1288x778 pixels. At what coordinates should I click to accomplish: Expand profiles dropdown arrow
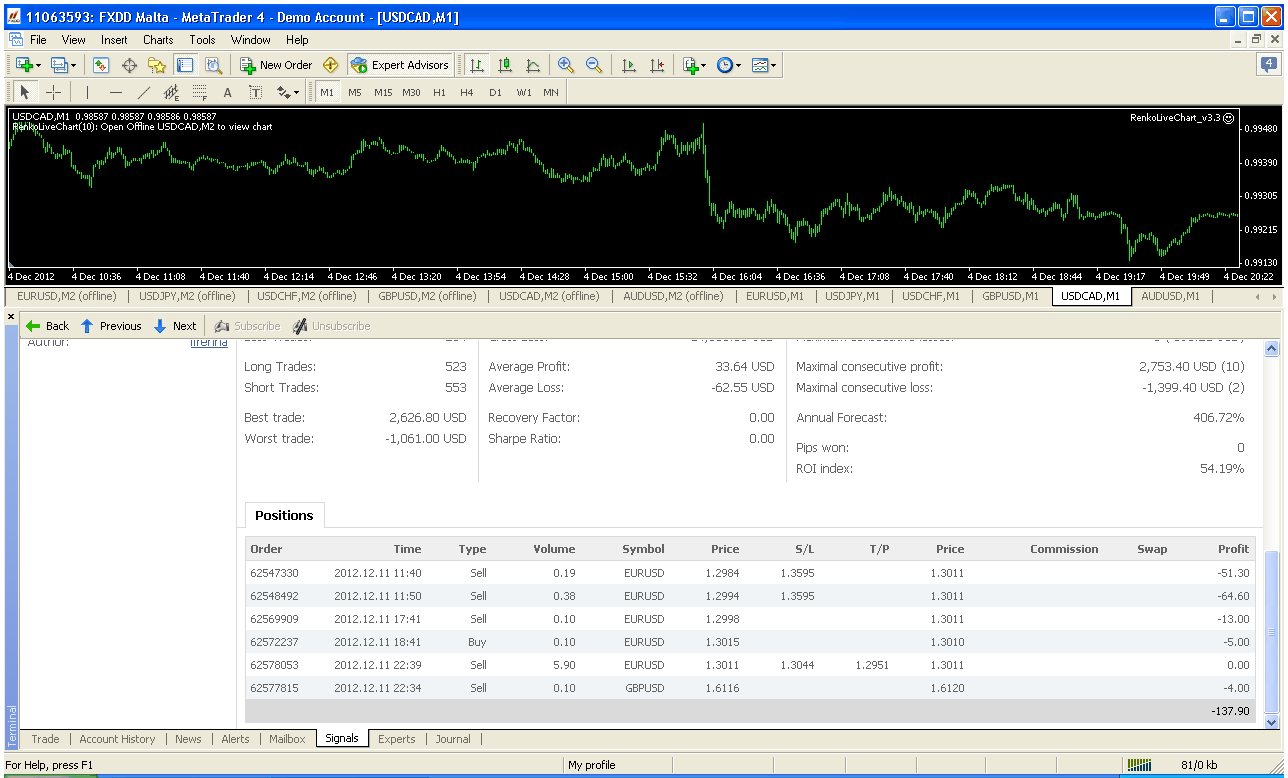[74, 66]
